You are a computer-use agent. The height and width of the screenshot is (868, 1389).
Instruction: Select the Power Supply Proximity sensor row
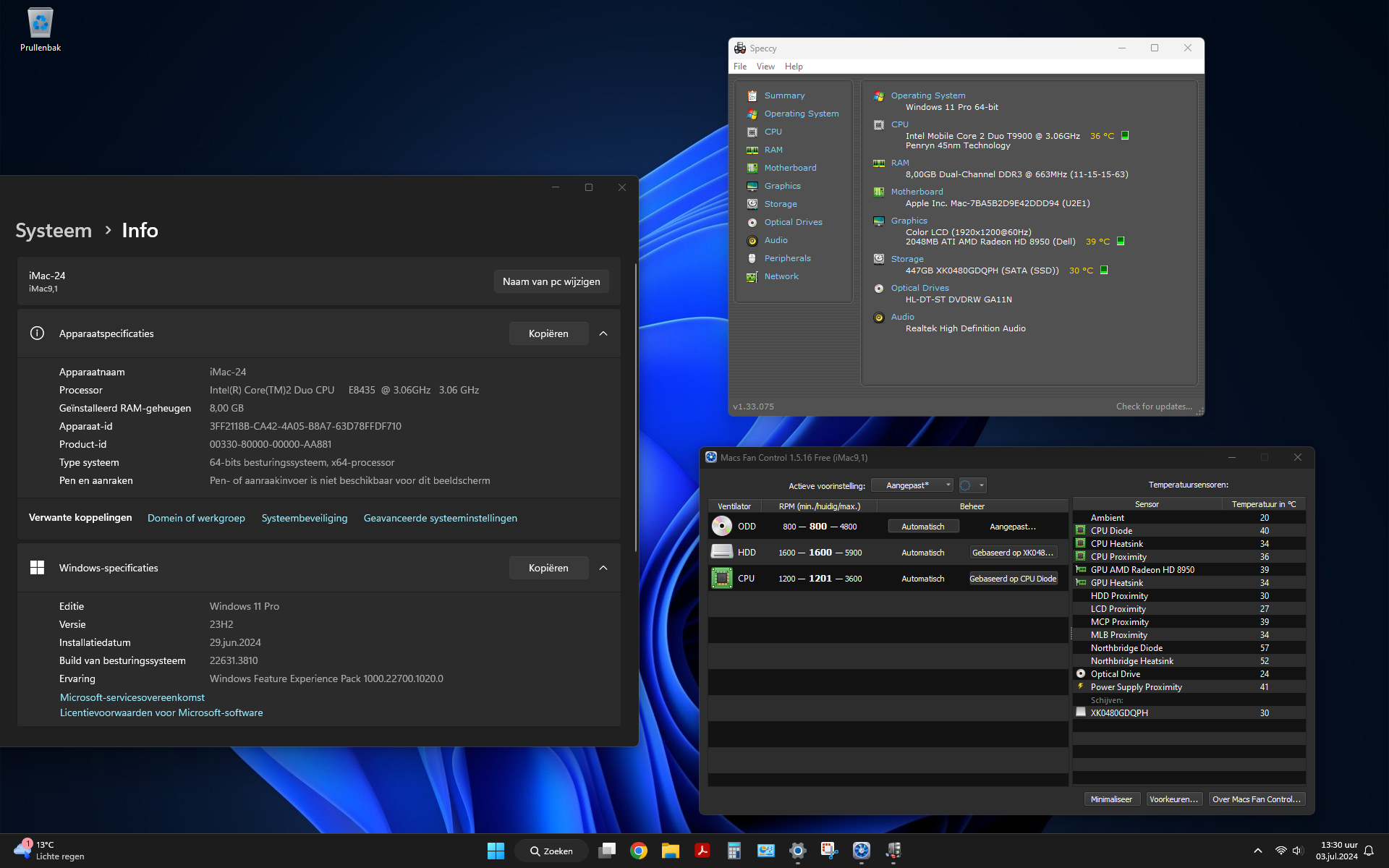click(1189, 687)
